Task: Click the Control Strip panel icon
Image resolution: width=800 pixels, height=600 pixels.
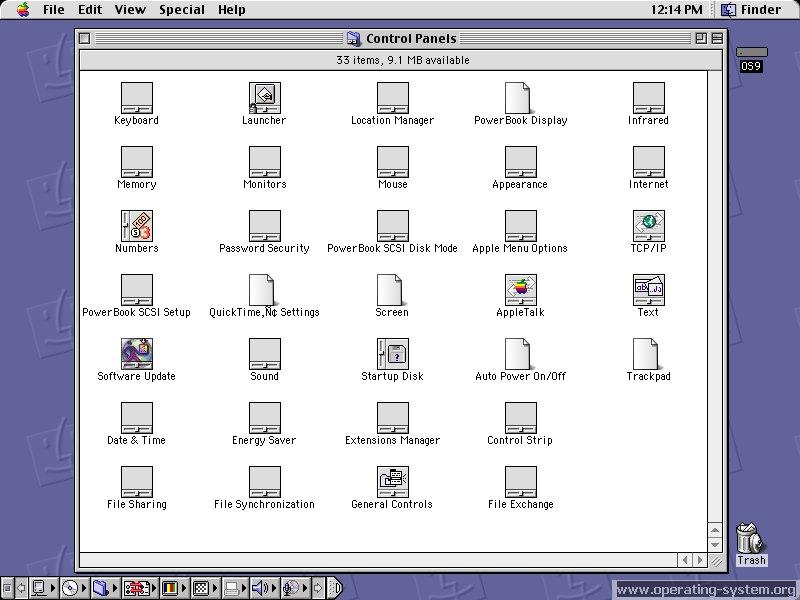Action: tap(520, 418)
